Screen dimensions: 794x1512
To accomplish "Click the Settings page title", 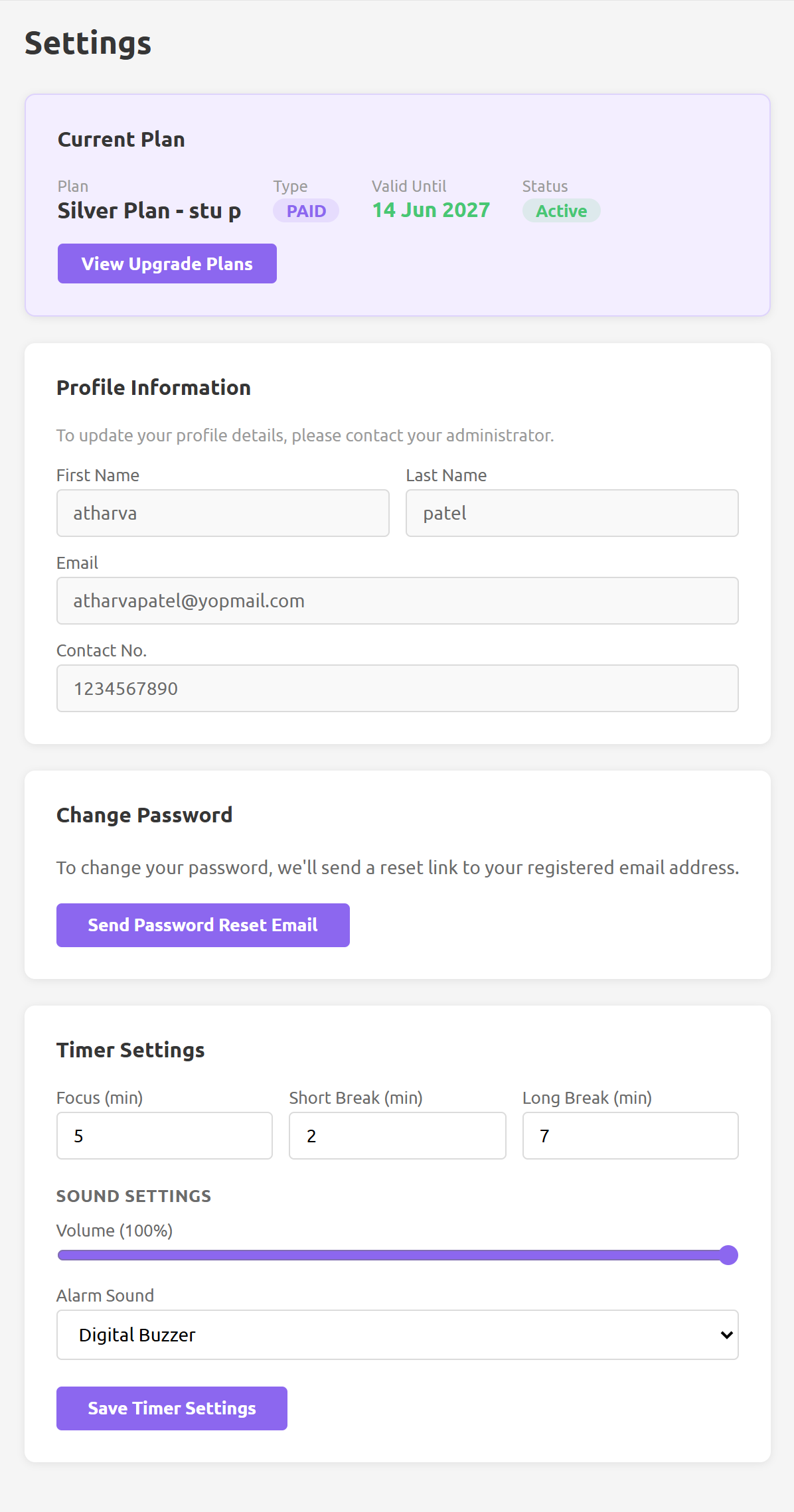I will click(x=88, y=44).
